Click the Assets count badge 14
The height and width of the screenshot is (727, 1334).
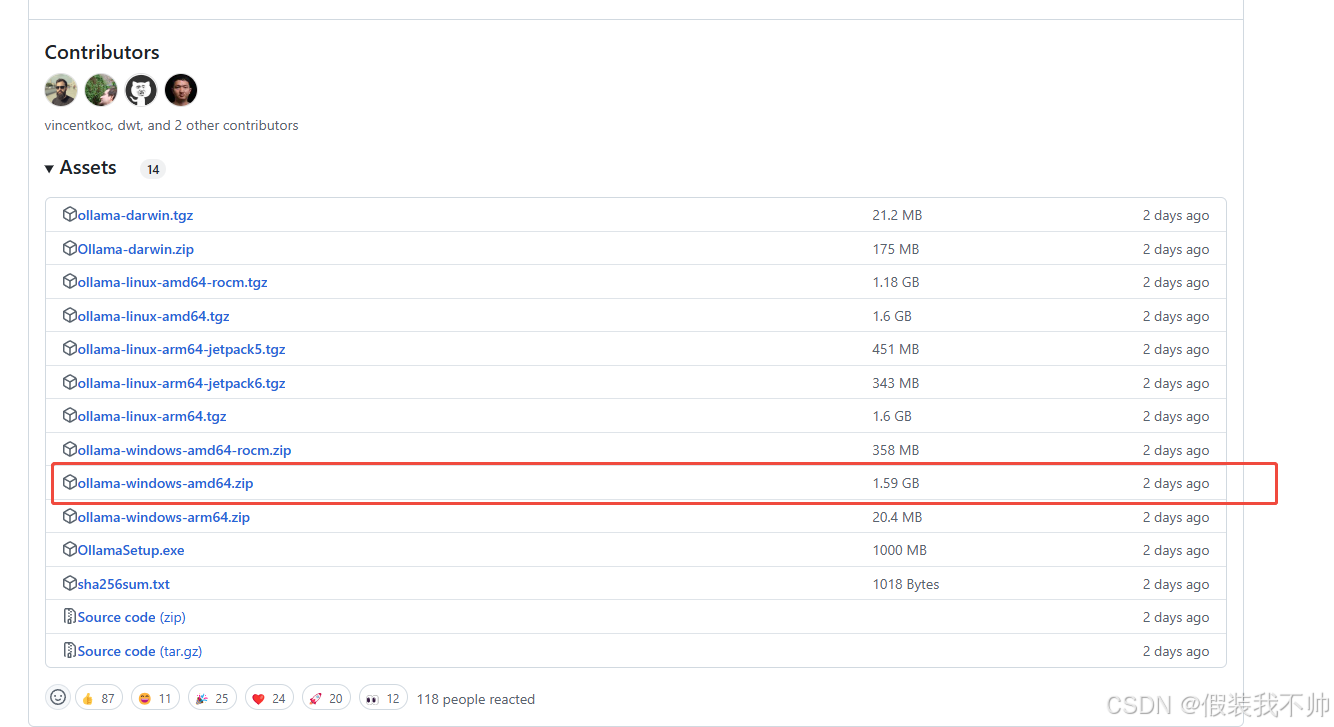(x=153, y=169)
